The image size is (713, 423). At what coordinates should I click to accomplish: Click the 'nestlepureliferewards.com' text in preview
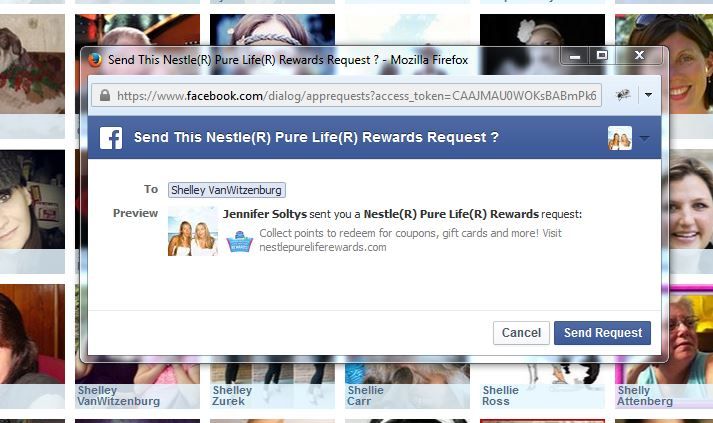(323, 247)
